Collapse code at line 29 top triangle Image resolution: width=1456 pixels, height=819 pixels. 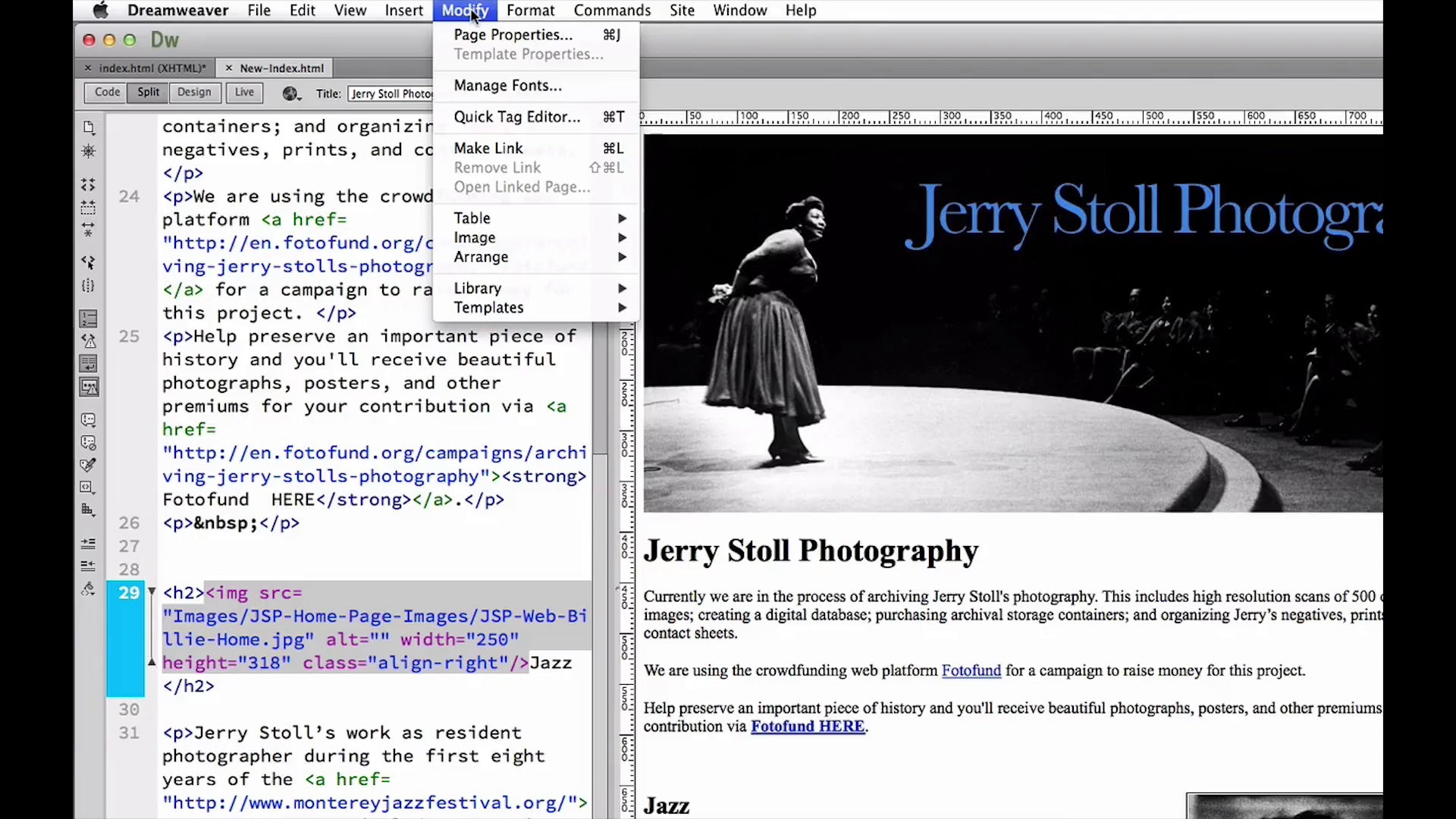coord(152,591)
